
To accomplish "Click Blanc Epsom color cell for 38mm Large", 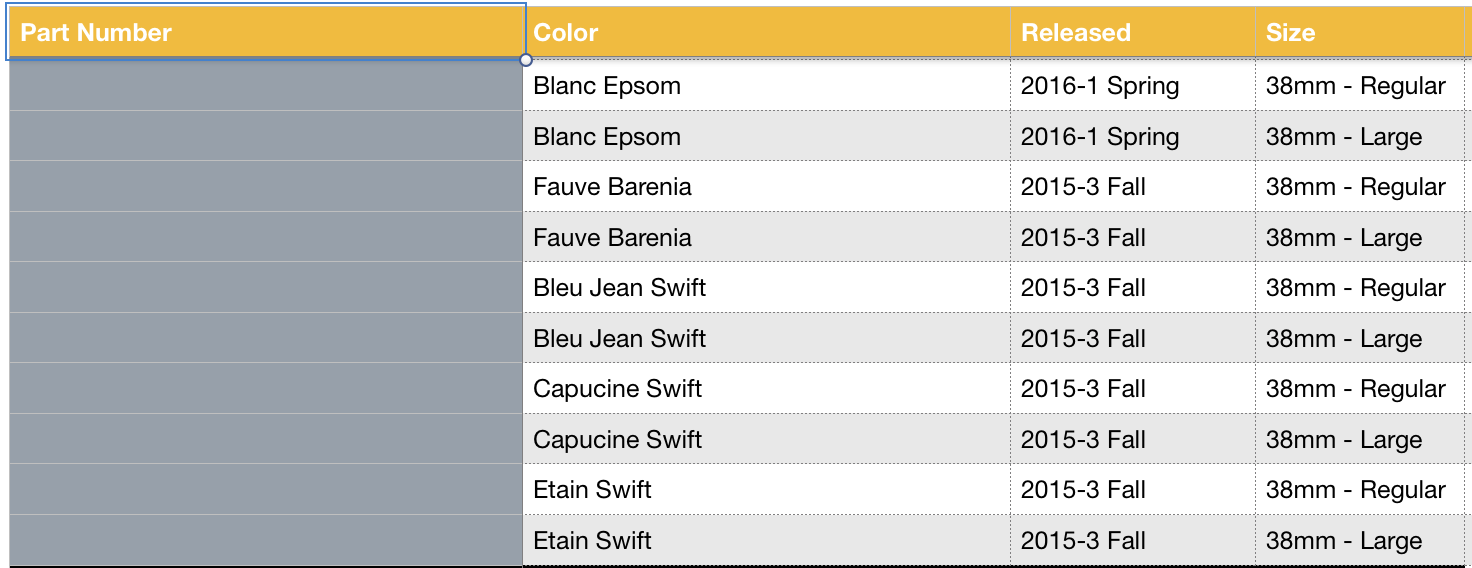I will pos(766,137).
